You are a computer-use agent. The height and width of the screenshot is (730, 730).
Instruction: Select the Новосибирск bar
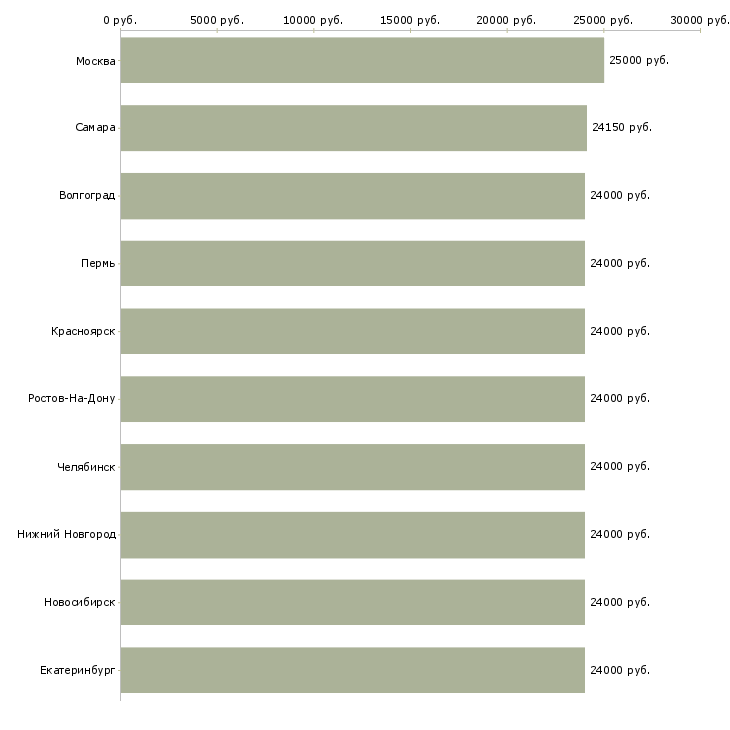pyautogui.click(x=352, y=602)
